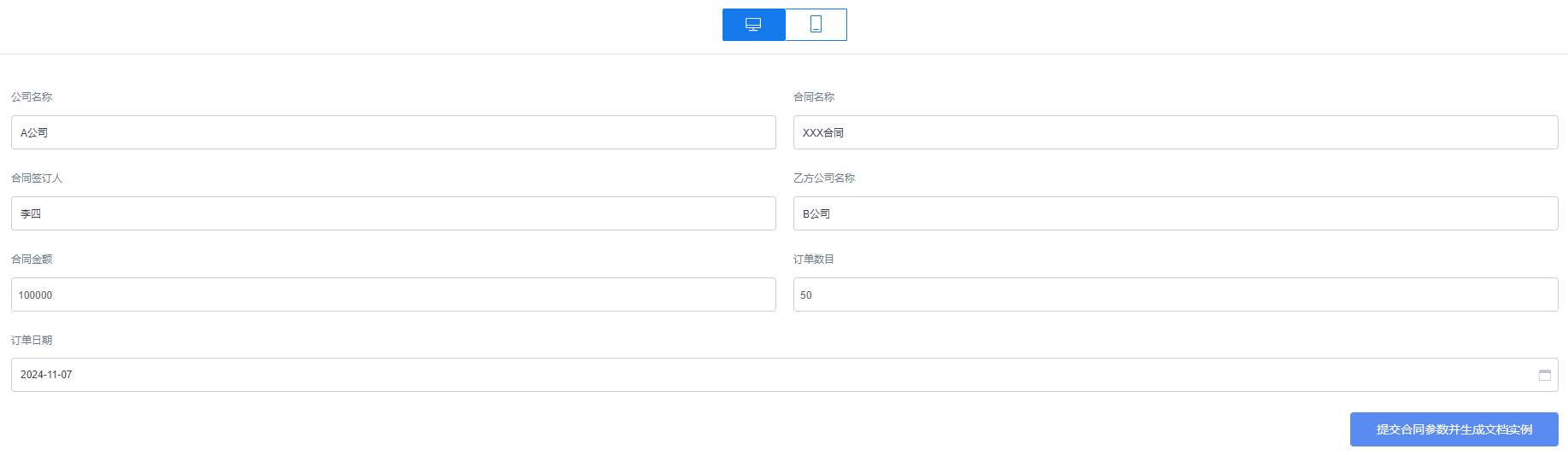Screen dimensions: 1568x455
Task: Click the 2024-11-07 date value text
Action: click(x=46, y=375)
